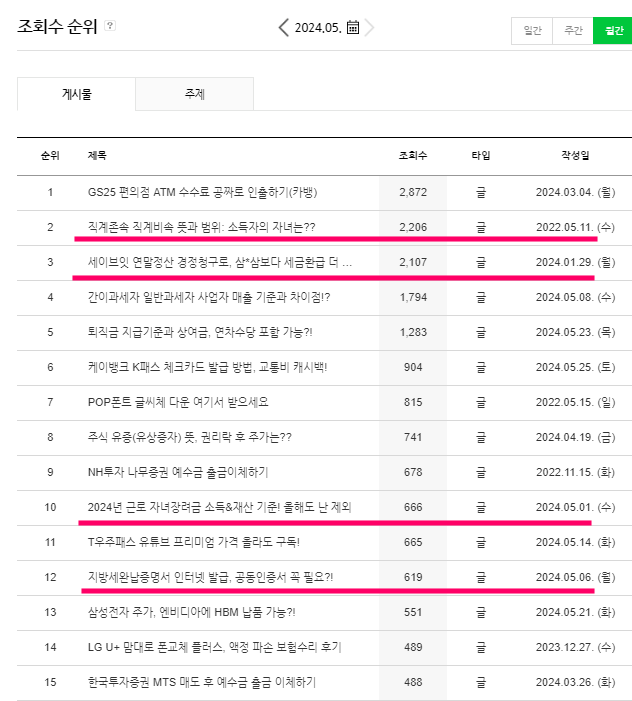The width and height of the screenshot is (632, 701).
Task: Click the date 2024.05.21. (화)
Action: coord(575,612)
